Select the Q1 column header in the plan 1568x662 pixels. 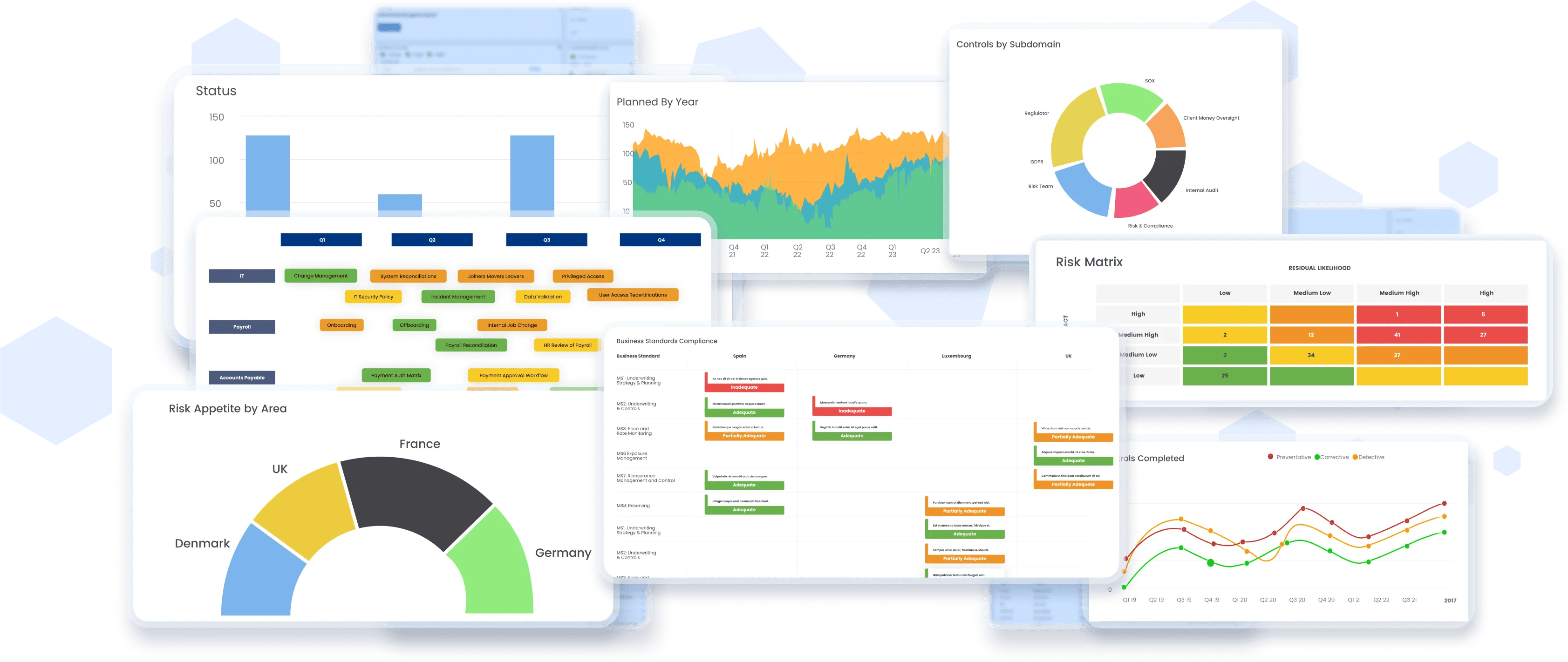click(321, 240)
